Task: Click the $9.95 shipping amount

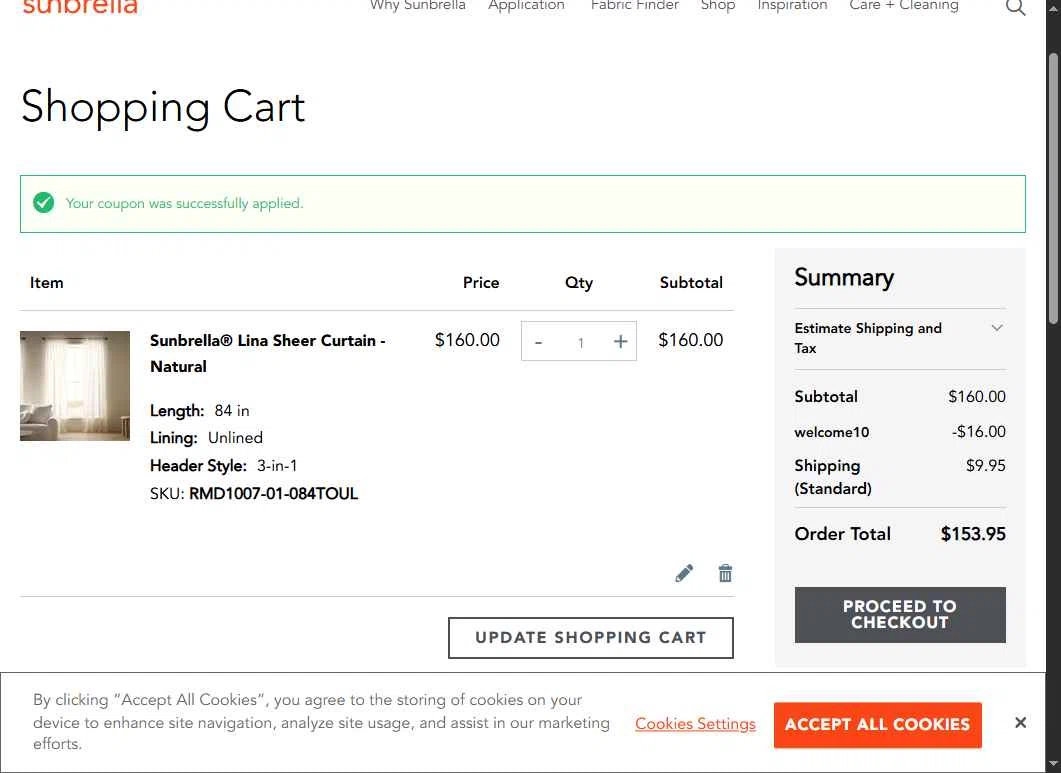Action: [x=985, y=466]
